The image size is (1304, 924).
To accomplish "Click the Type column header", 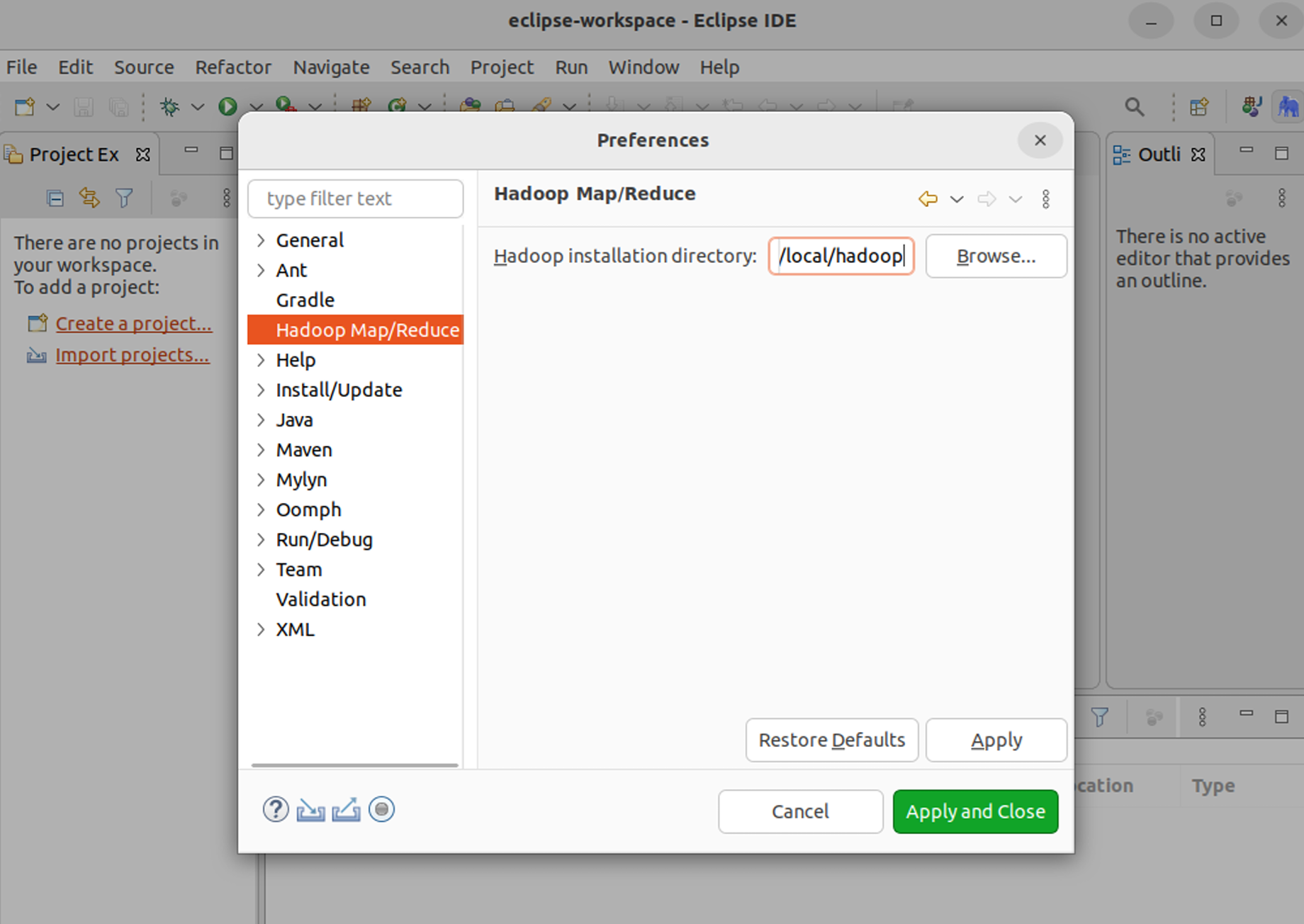I will pyautogui.click(x=1213, y=786).
